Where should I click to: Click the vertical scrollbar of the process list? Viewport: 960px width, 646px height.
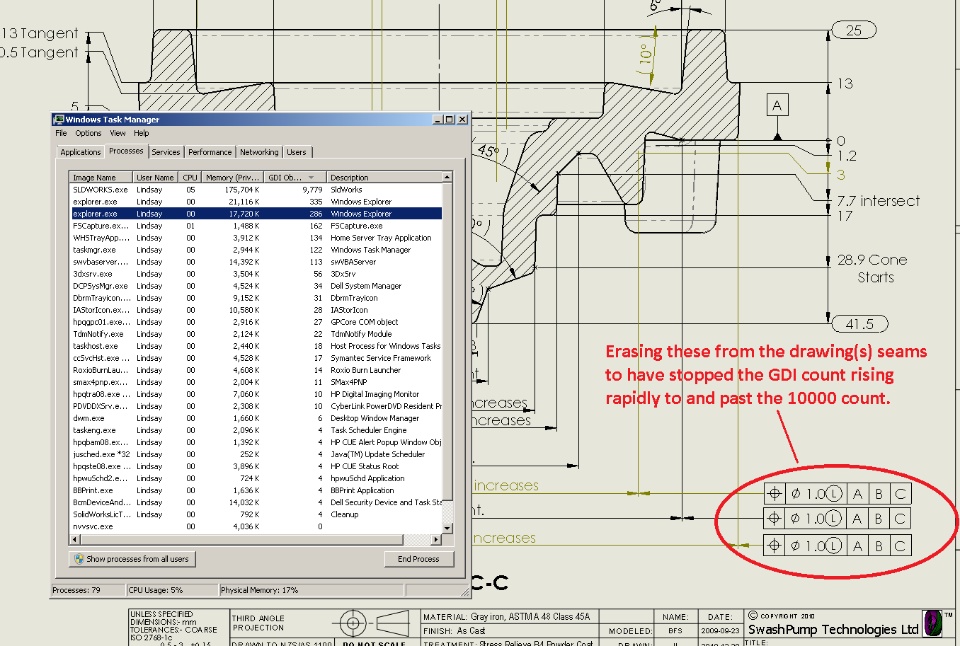tap(447, 352)
